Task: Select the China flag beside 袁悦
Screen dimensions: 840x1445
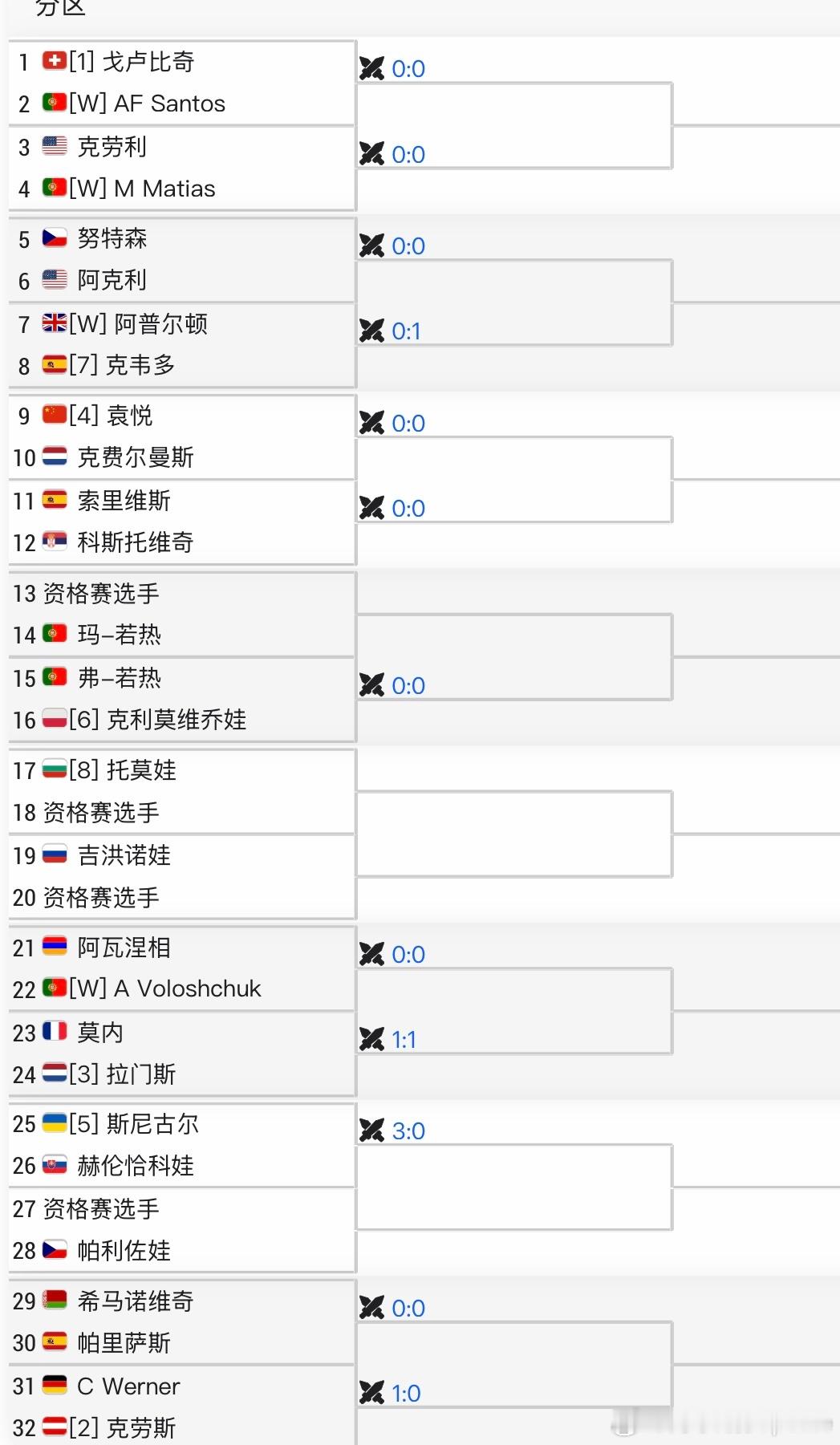Action: click(x=52, y=414)
